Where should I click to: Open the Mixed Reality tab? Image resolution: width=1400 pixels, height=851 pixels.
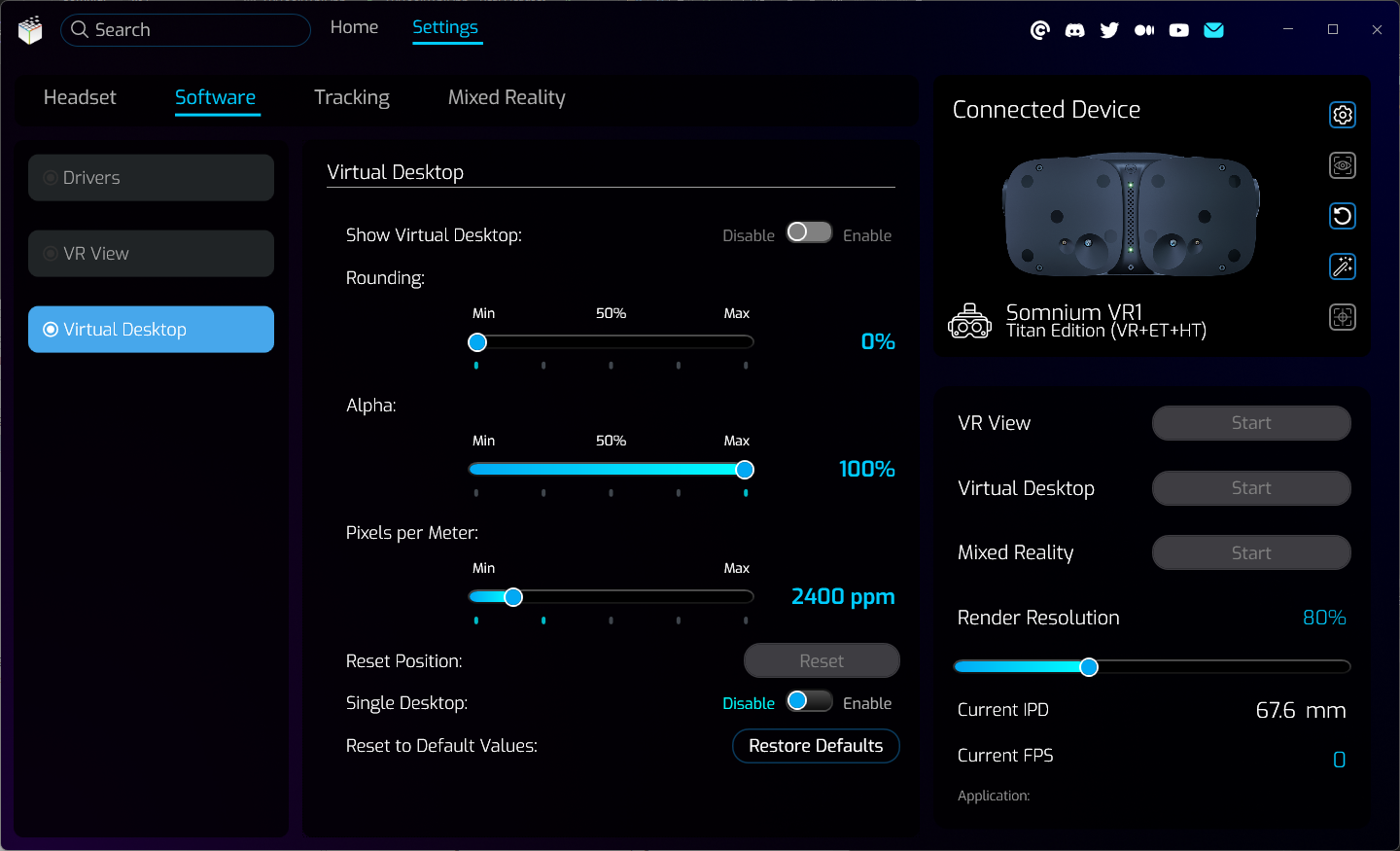pos(507,97)
